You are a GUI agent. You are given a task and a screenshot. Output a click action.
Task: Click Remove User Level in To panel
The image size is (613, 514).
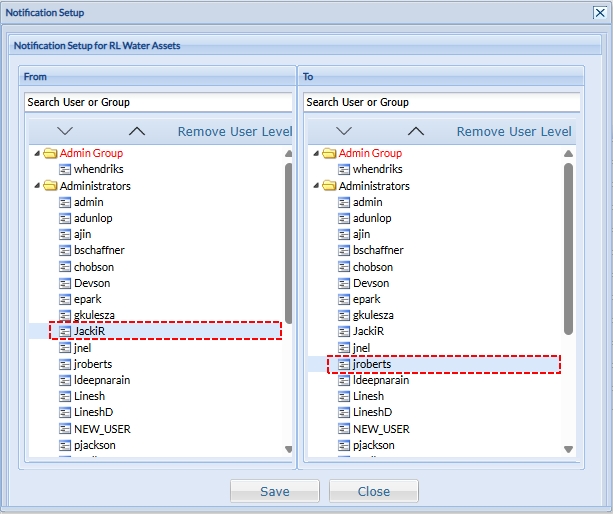point(514,132)
